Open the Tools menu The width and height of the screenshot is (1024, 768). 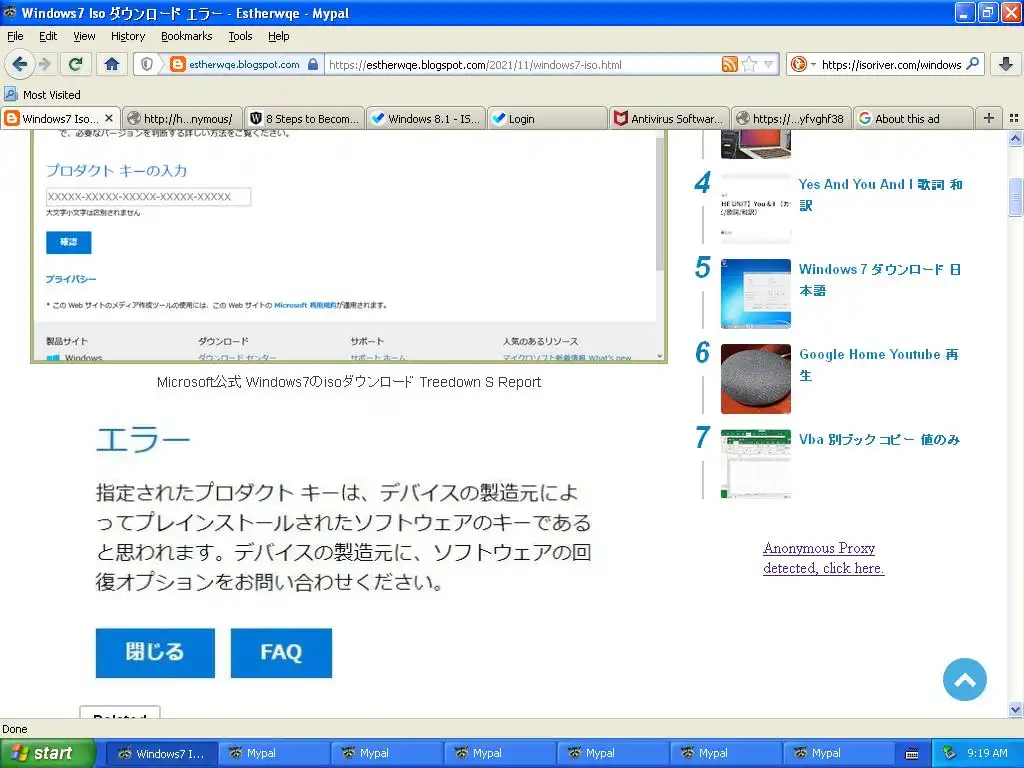pyautogui.click(x=240, y=36)
